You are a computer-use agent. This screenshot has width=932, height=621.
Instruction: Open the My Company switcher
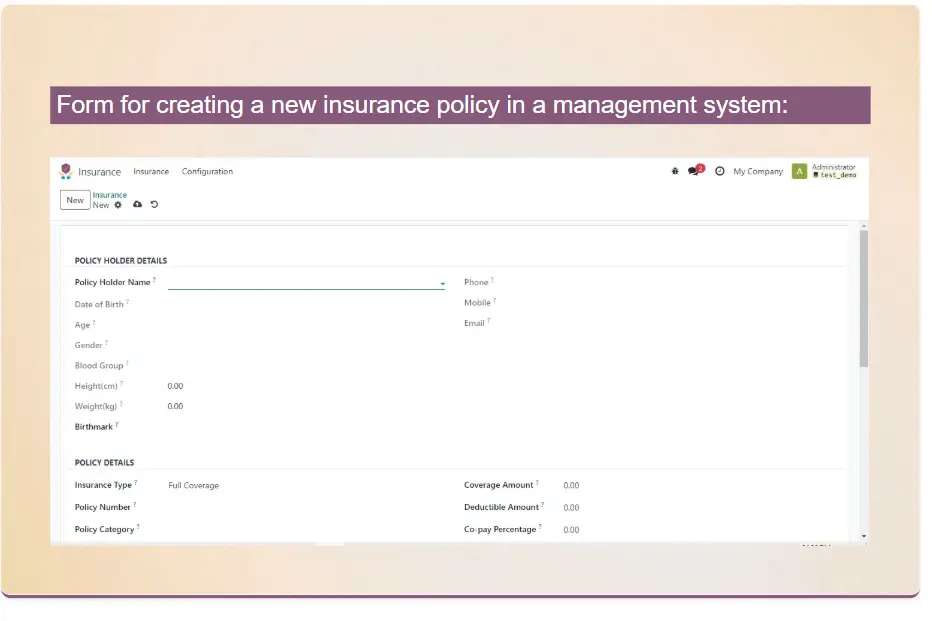click(758, 171)
